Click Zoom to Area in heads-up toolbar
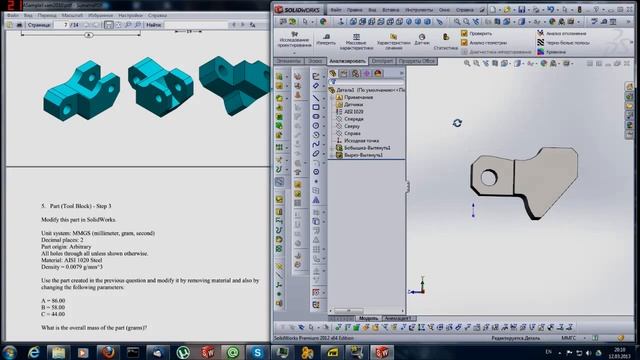Viewport: 640px width, 360px height. tap(476, 63)
